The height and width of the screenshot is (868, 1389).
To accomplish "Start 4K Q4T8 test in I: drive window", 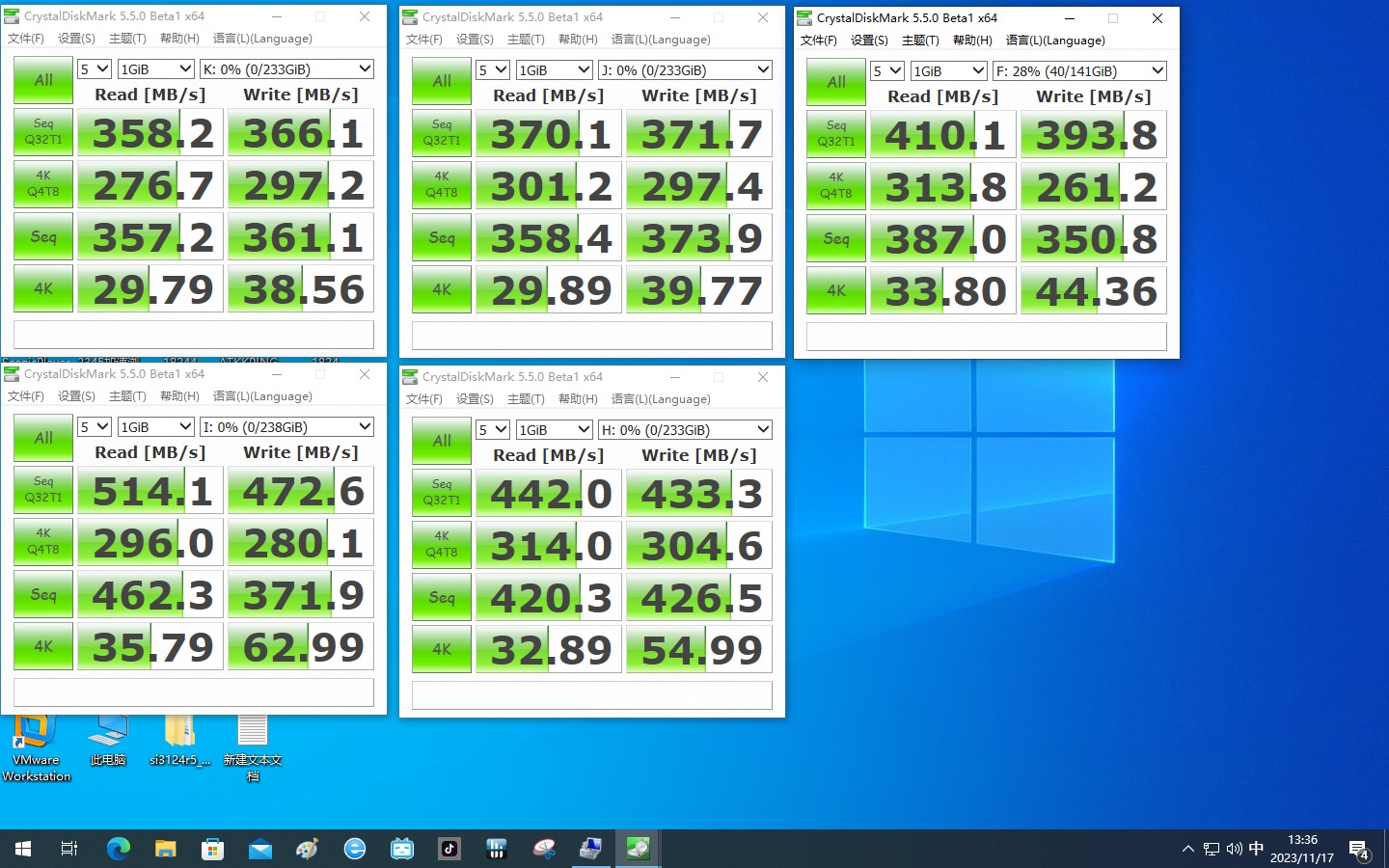I will 43,542.
